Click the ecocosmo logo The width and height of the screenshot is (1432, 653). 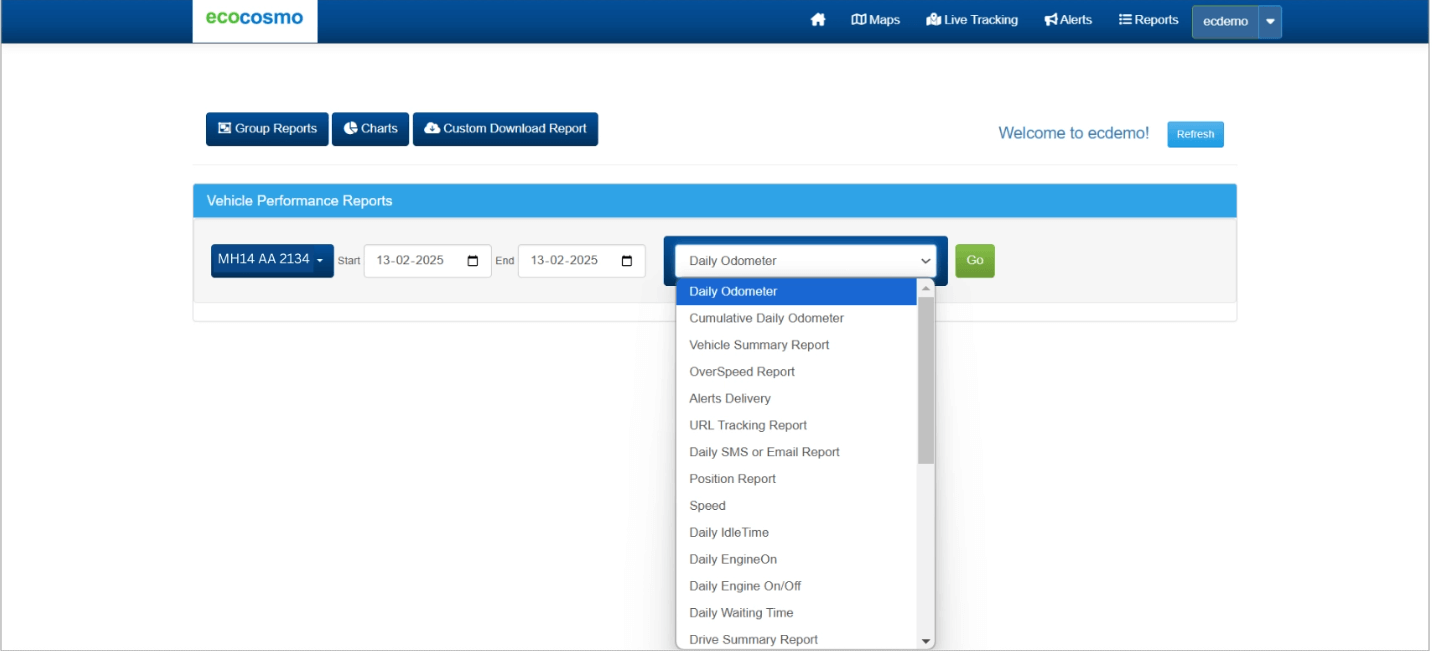[x=254, y=18]
